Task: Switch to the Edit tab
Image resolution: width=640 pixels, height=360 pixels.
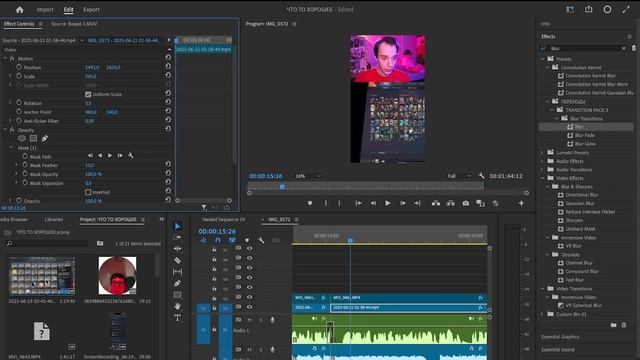Action: 69,9
